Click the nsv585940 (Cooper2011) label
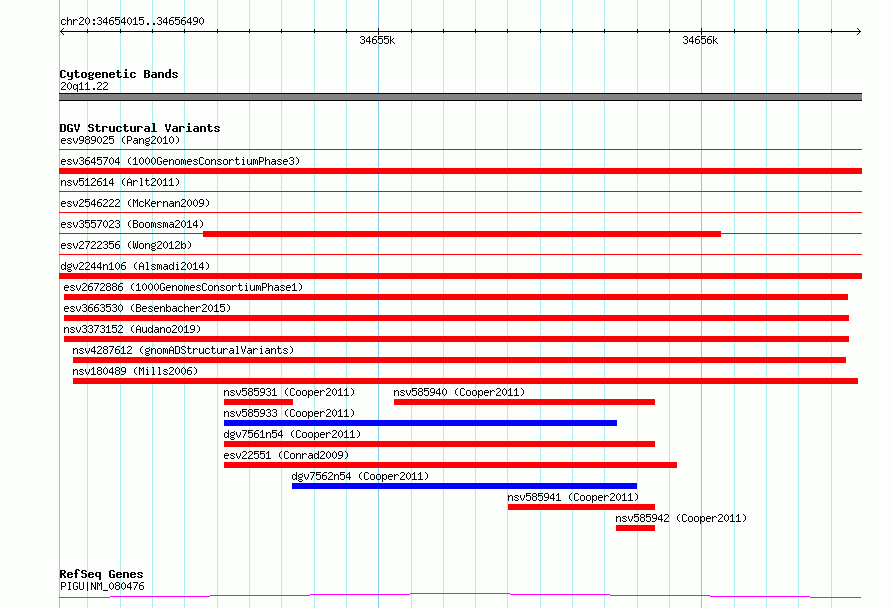This screenshot has height=608, width=890. tap(459, 392)
